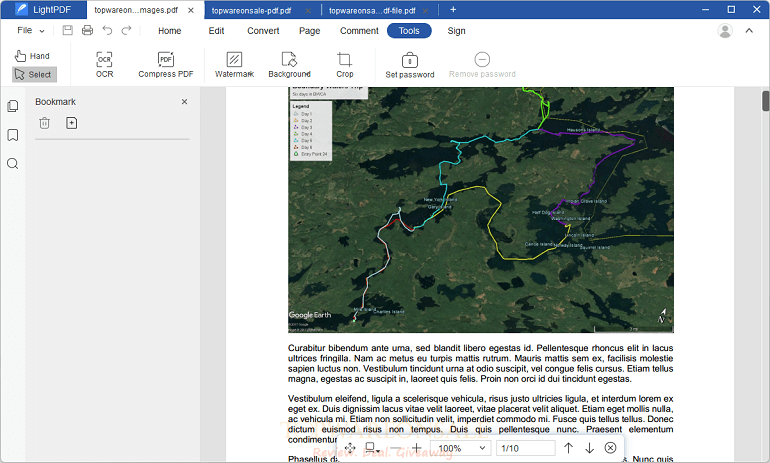Click the vertical scrollbar thumb

click(x=765, y=101)
